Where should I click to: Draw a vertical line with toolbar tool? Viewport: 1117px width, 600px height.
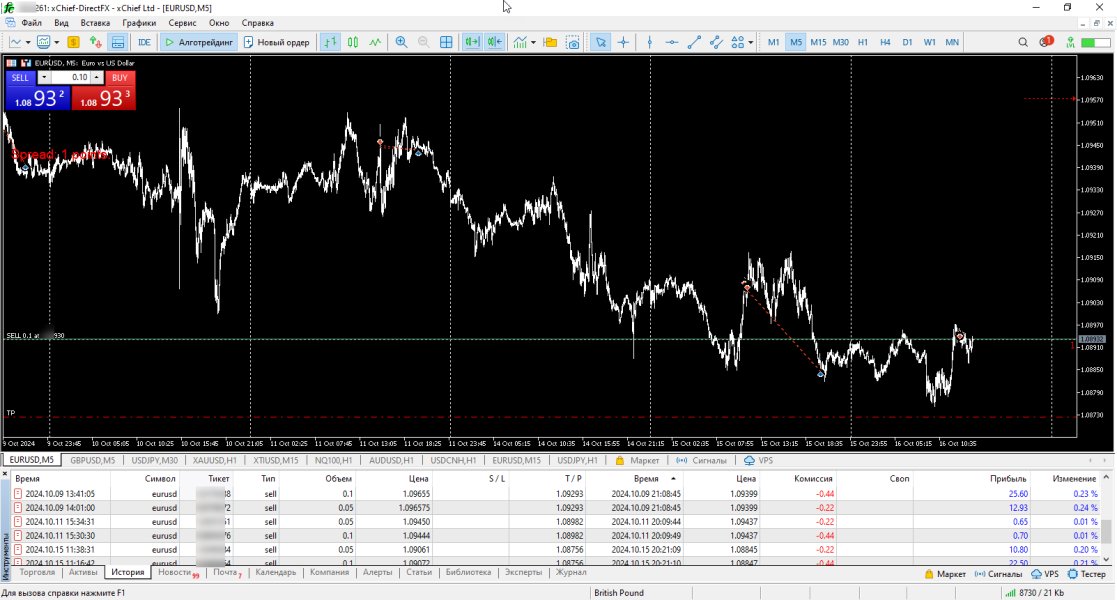click(x=650, y=43)
